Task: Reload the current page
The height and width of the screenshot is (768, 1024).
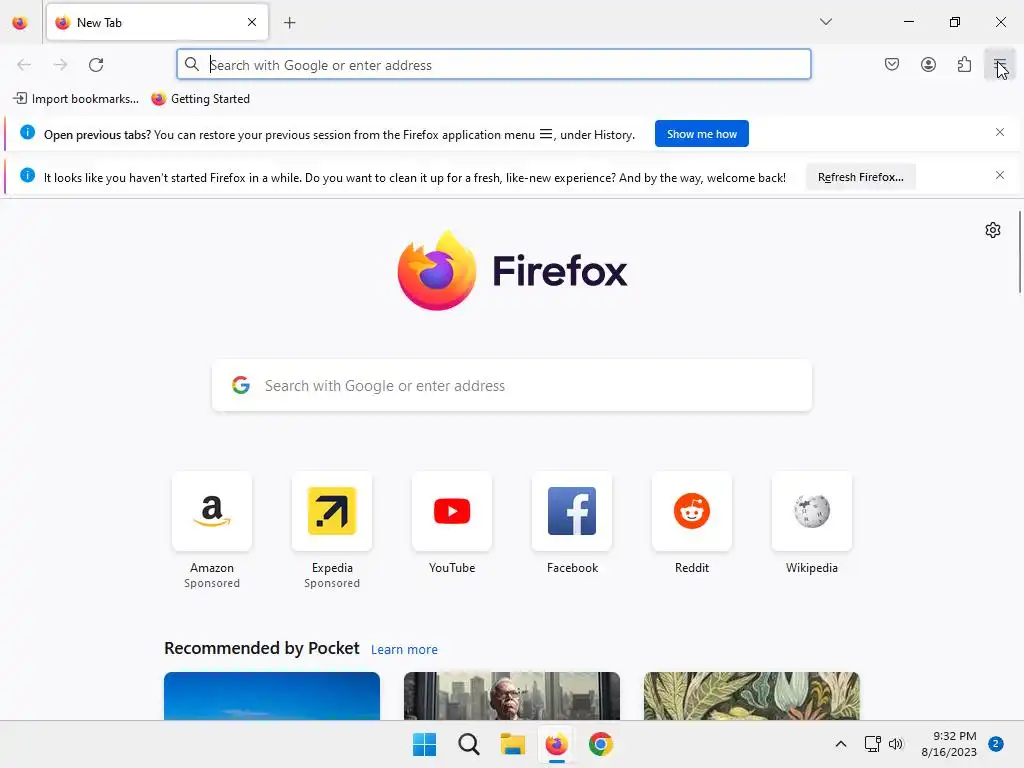Action: pyautogui.click(x=96, y=65)
